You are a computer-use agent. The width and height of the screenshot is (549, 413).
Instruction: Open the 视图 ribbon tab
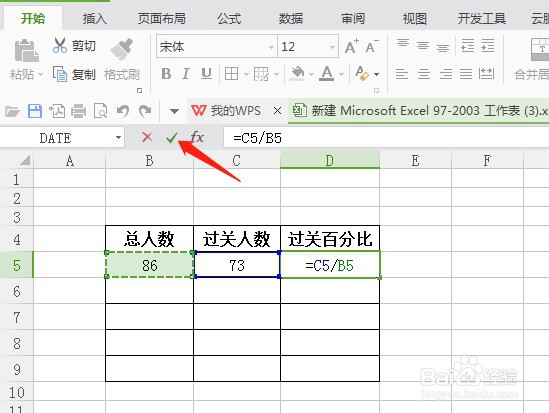click(x=415, y=18)
